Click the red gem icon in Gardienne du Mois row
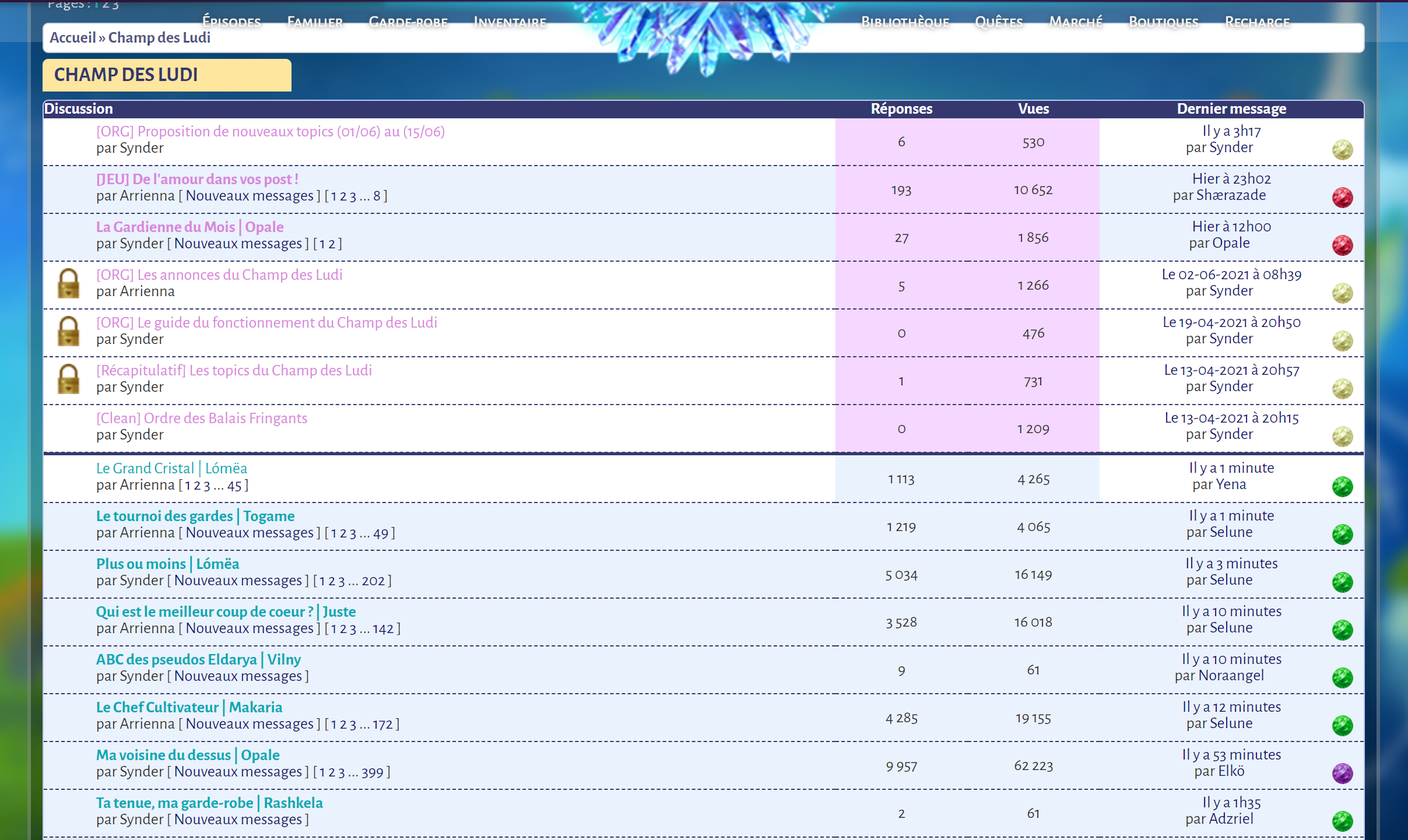This screenshot has width=1408, height=840. click(1342, 245)
